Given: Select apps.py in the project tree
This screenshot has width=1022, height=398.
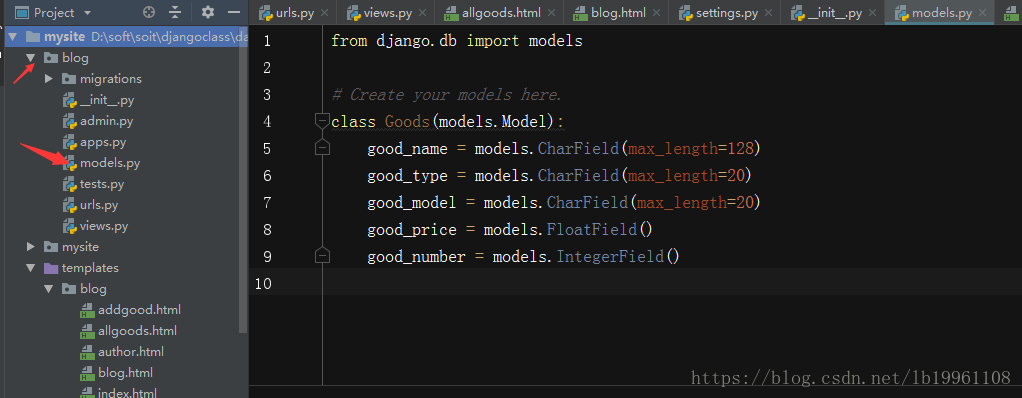Looking at the screenshot, I should [103, 142].
